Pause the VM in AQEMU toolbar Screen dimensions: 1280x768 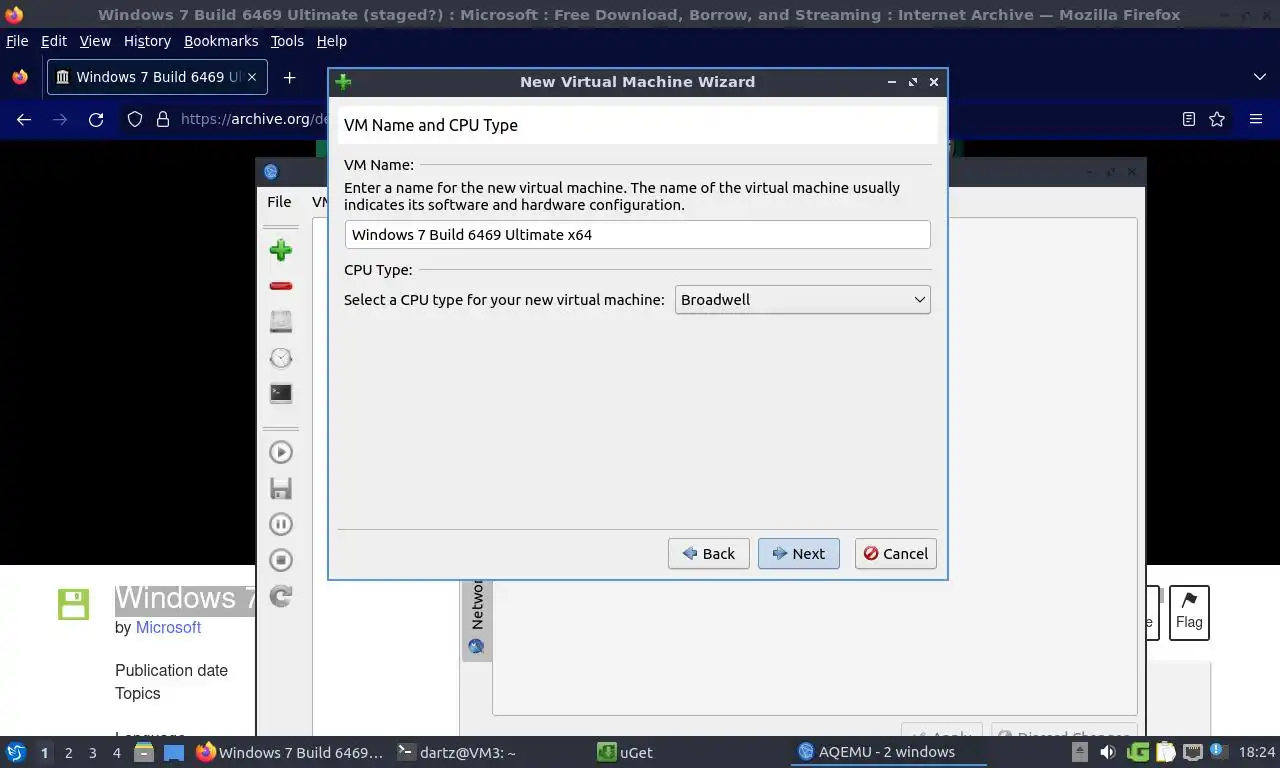pos(281,524)
